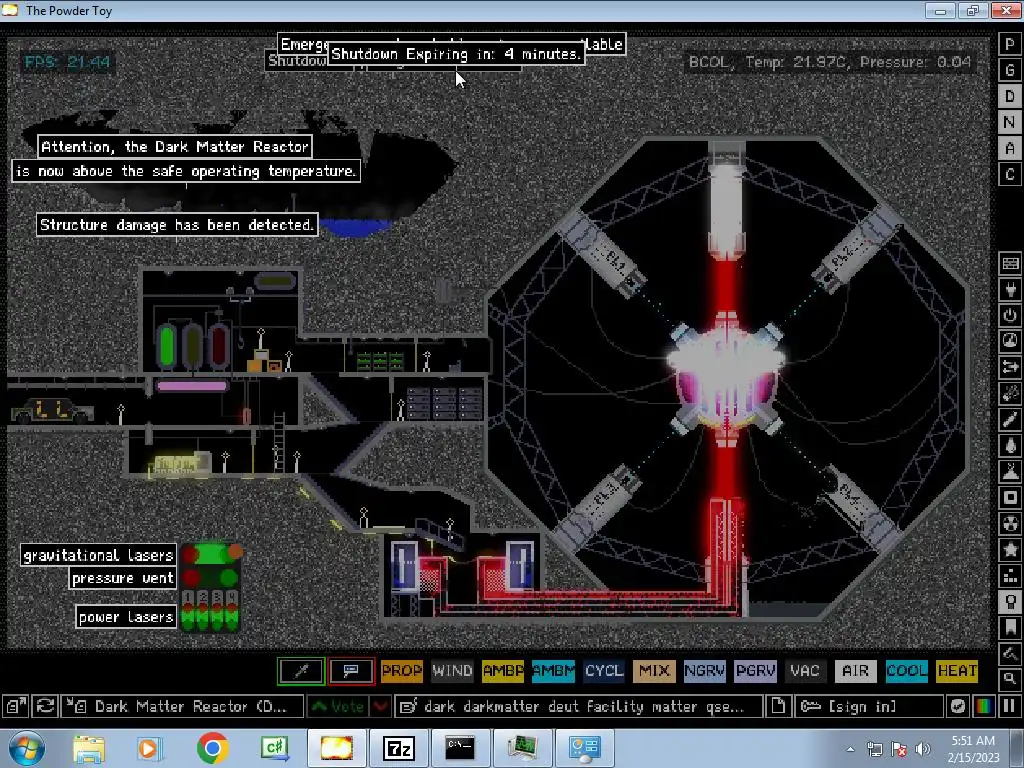Select the CYCL tool
The height and width of the screenshot is (768, 1024).
pos(604,671)
